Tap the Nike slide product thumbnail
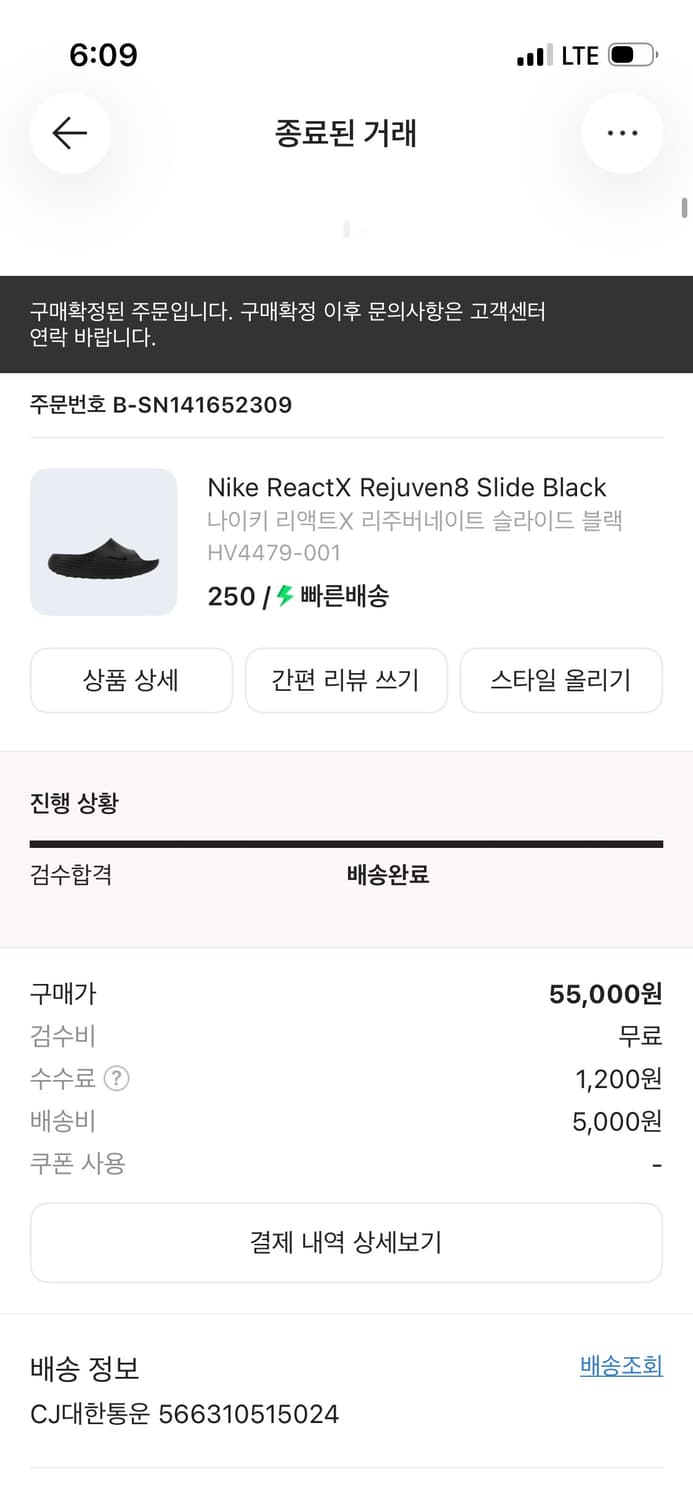This screenshot has height=1500, width=693. click(x=103, y=542)
